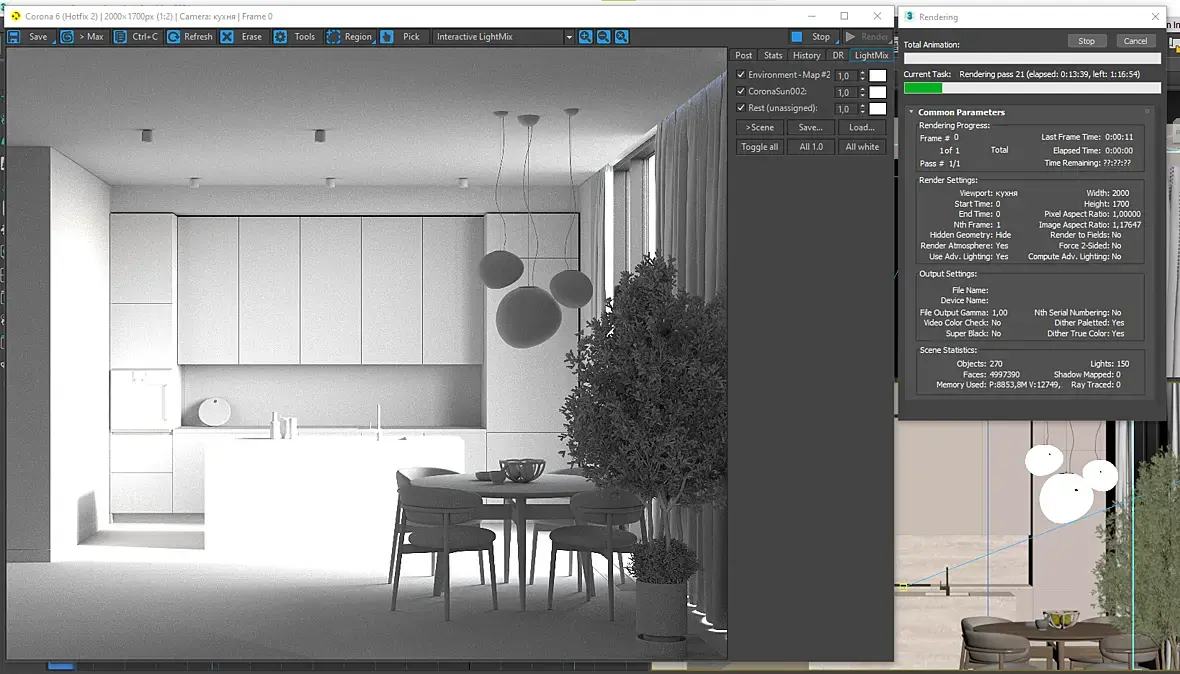Click the Refresh icon in the toolbar
The height and width of the screenshot is (674, 1180).
[173, 37]
